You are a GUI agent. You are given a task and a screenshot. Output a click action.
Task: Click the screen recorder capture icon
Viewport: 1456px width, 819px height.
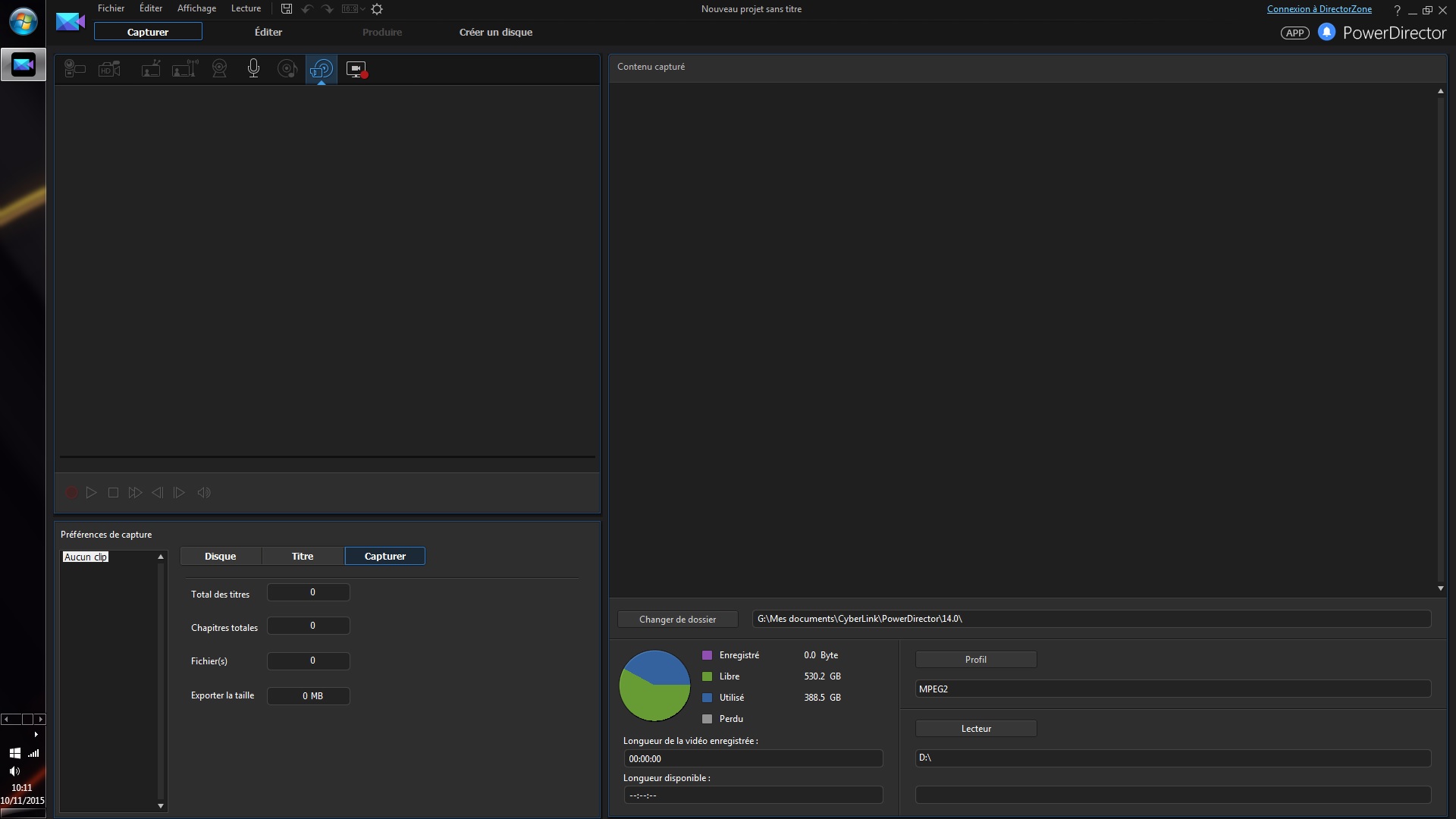click(x=356, y=69)
